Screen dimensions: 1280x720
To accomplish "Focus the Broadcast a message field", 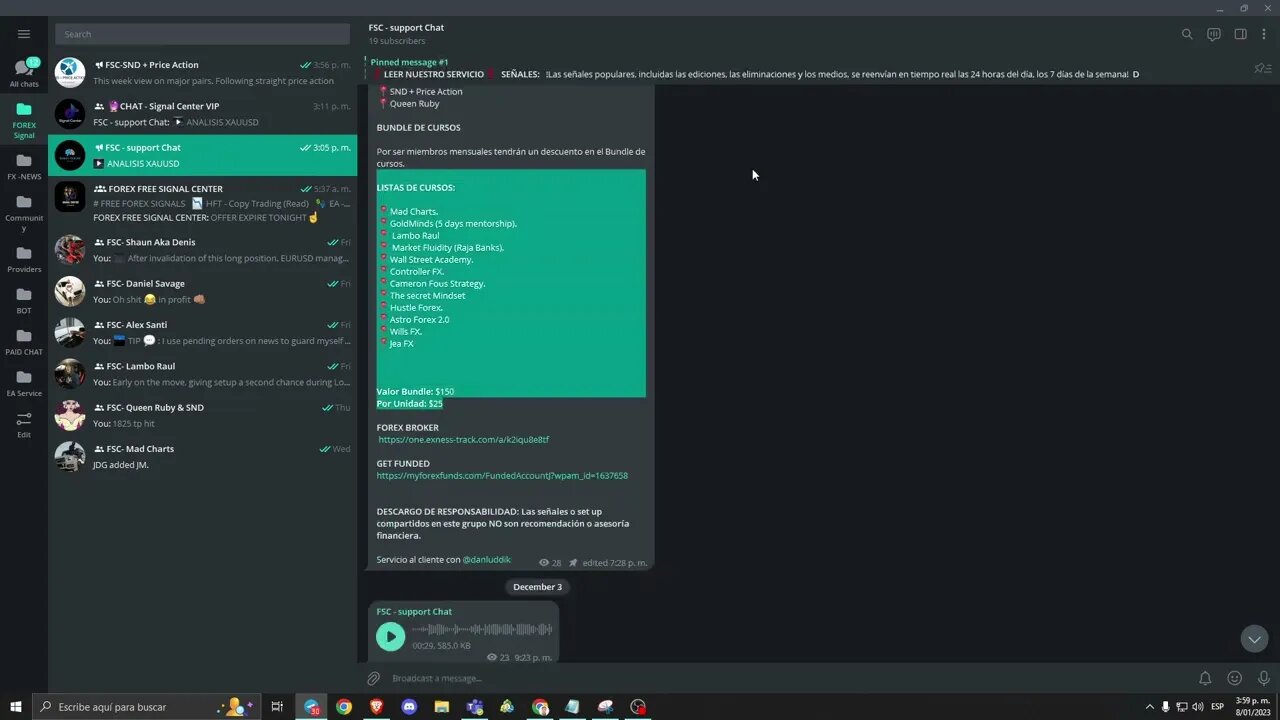I will (788, 678).
